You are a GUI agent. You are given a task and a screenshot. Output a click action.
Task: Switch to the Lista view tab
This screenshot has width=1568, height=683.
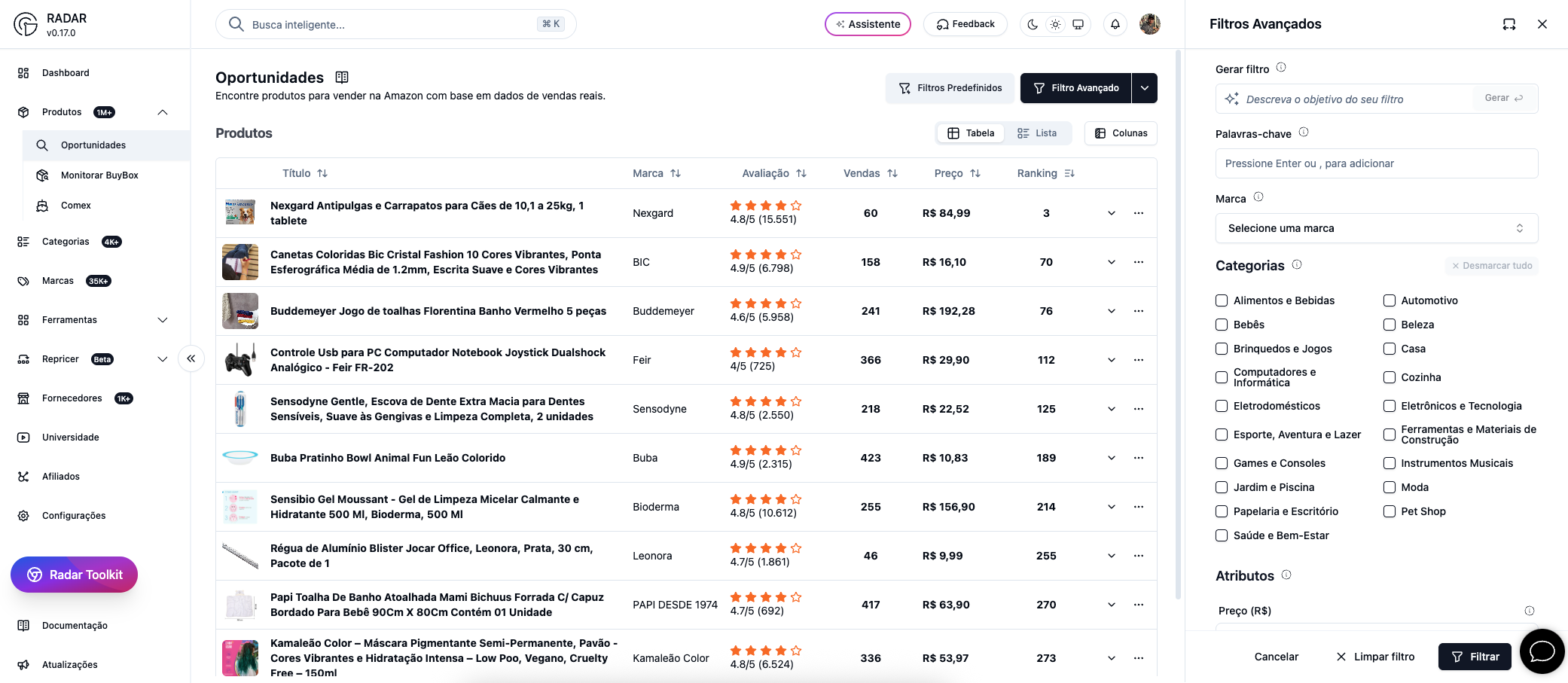point(1037,133)
